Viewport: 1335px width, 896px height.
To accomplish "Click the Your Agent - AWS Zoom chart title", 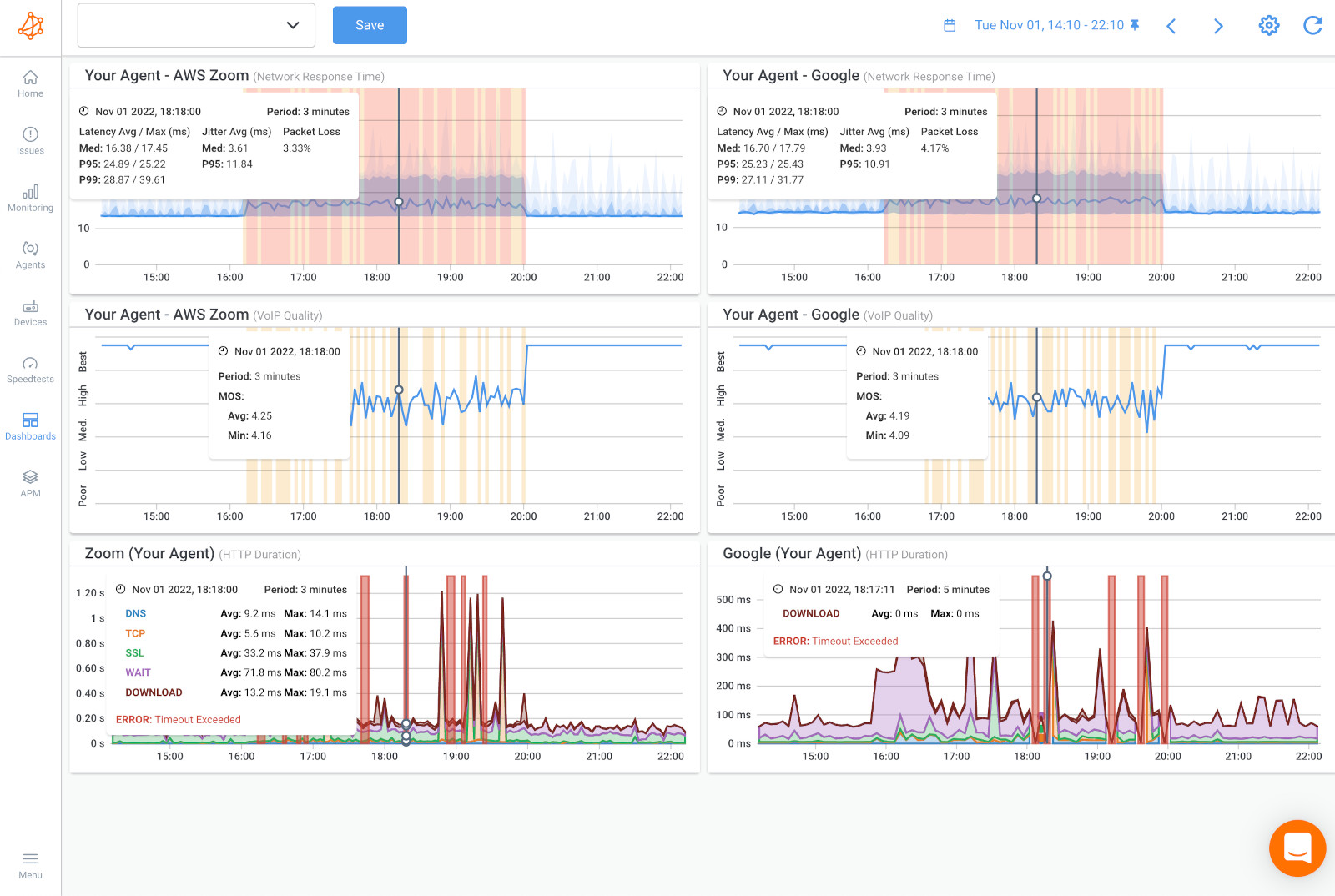I will pyautogui.click(x=167, y=75).
